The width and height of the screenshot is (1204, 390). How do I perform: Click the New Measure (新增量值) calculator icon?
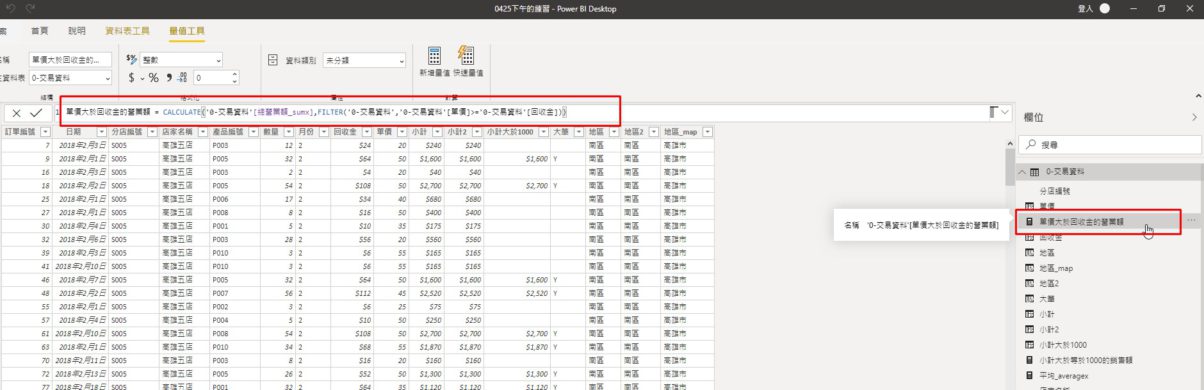tap(435, 56)
